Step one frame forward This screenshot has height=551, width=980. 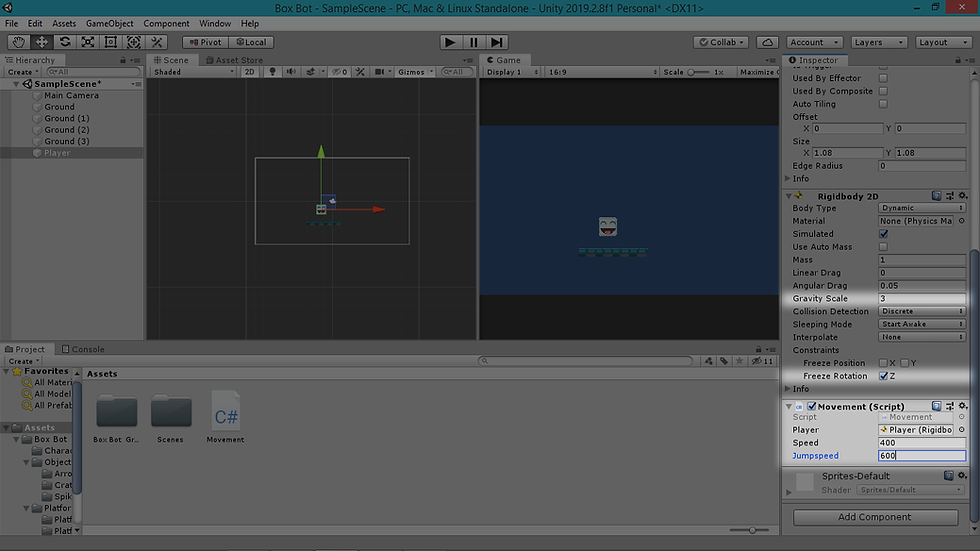pos(496,42)
